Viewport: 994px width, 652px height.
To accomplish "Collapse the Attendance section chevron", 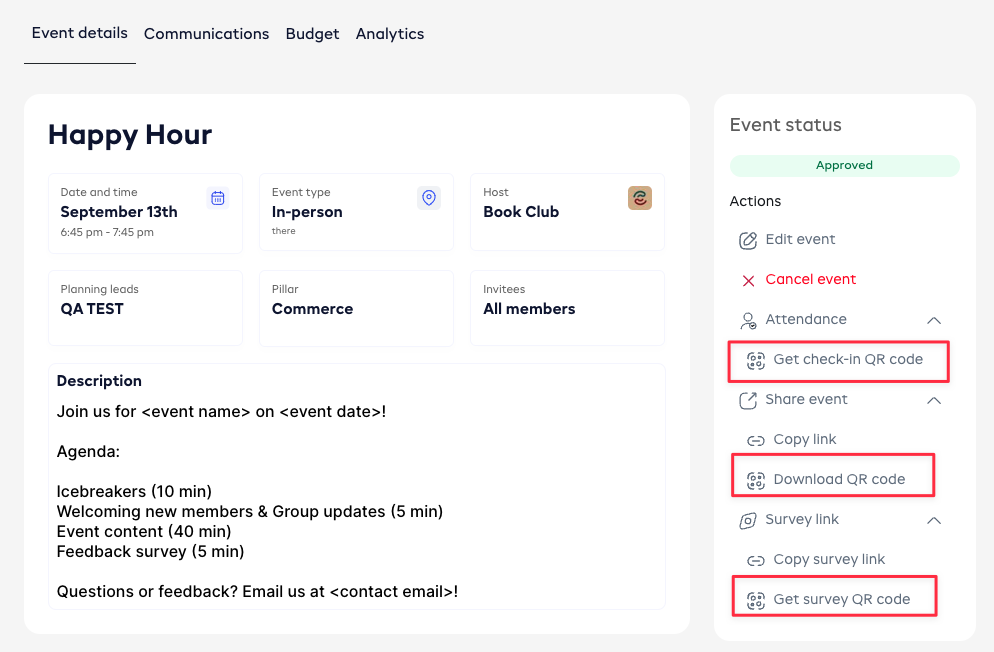I will [x=934, y=320].
